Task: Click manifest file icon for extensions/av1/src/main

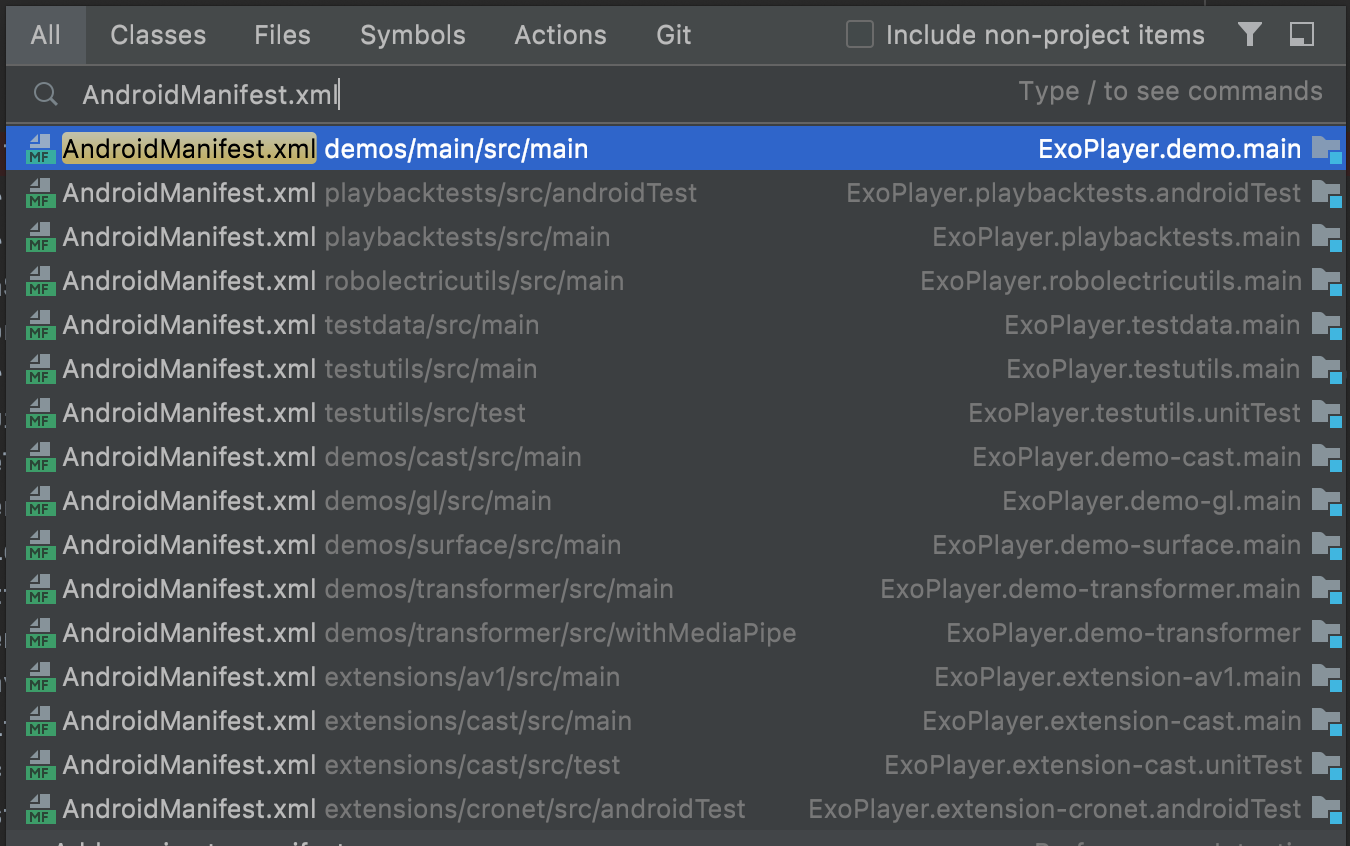Action: 40,677
